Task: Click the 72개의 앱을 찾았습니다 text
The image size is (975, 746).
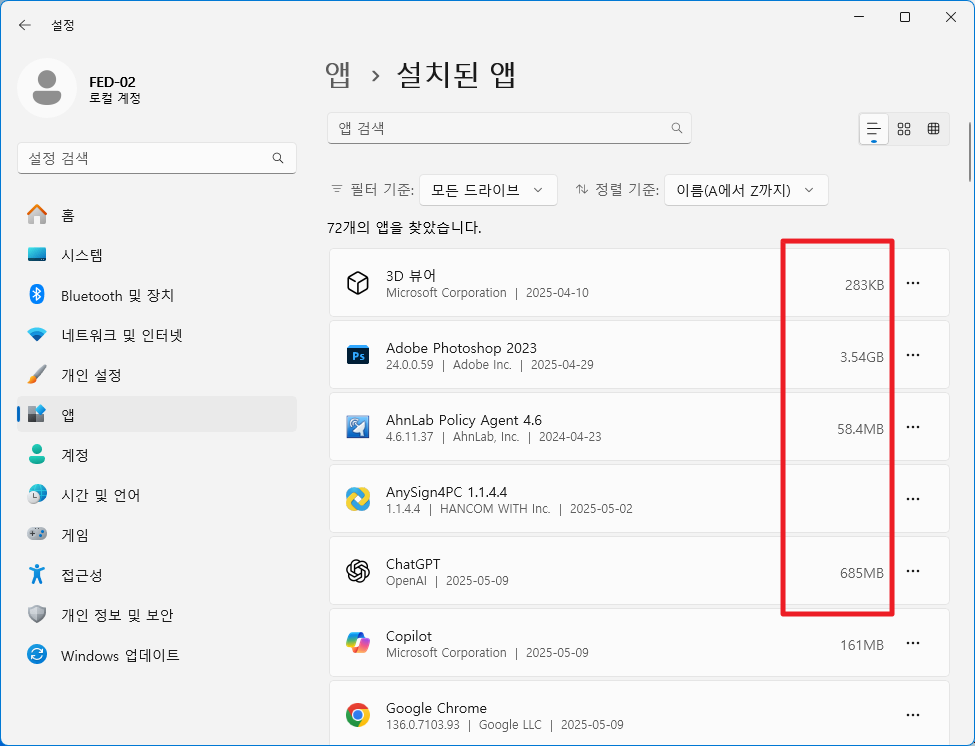Action: pyautogui.click(x=404, y=228)
